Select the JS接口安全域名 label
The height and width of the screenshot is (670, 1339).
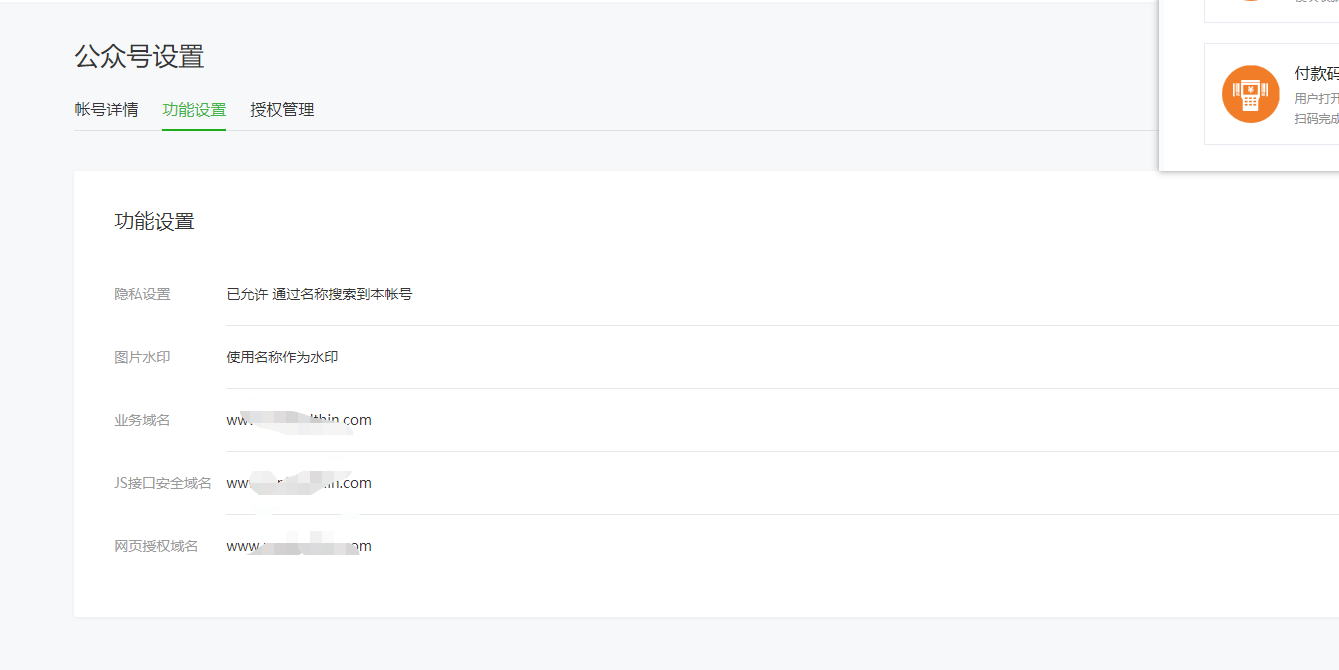click(x=163, y=483)
